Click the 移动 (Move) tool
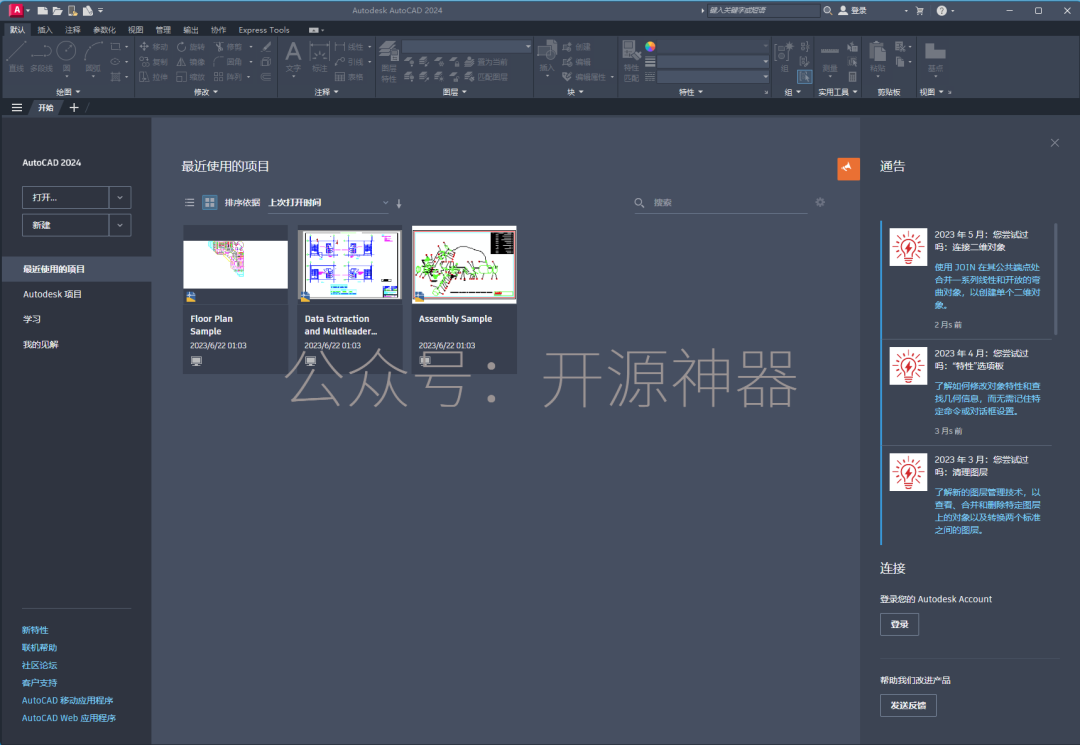1080x745 pixels. pyautogui.click(x=154, y=47)
